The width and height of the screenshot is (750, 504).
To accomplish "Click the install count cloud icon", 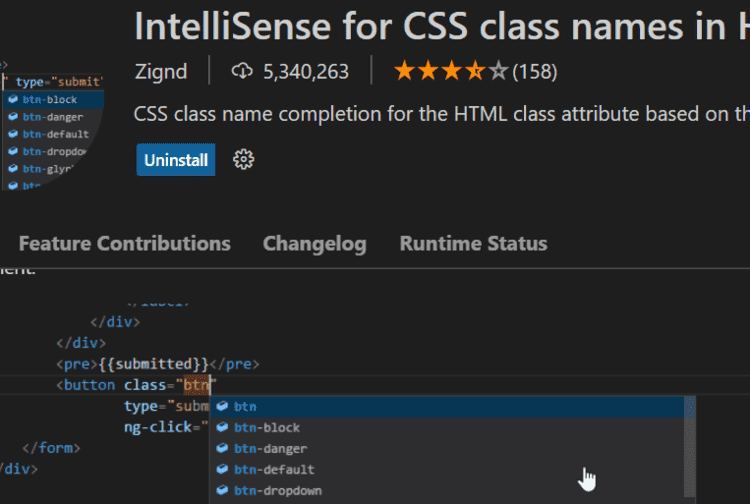I will (x=242, y=71).
